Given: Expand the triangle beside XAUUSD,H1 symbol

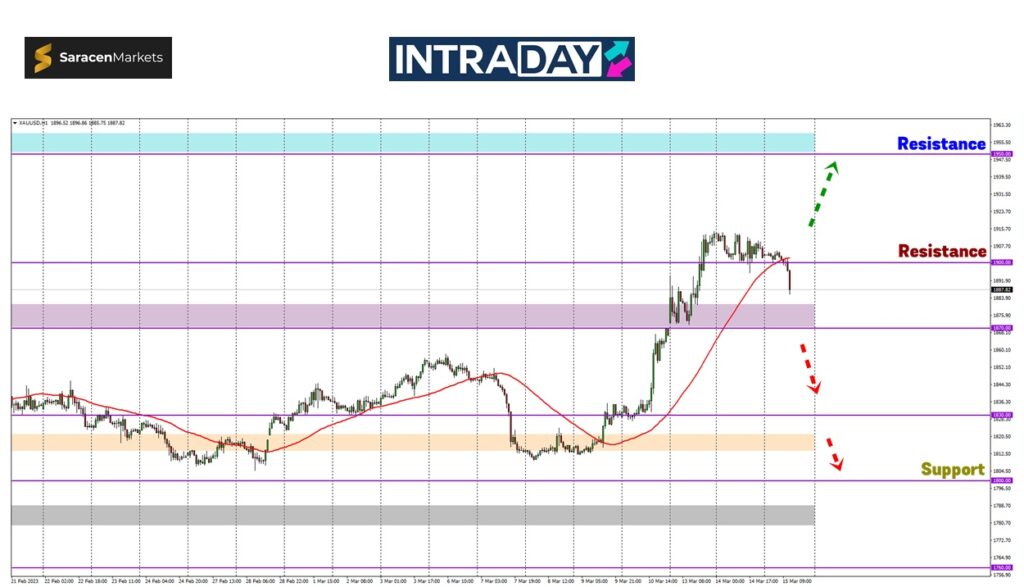Looking at the screenshot, I should (x=15, y=123).
